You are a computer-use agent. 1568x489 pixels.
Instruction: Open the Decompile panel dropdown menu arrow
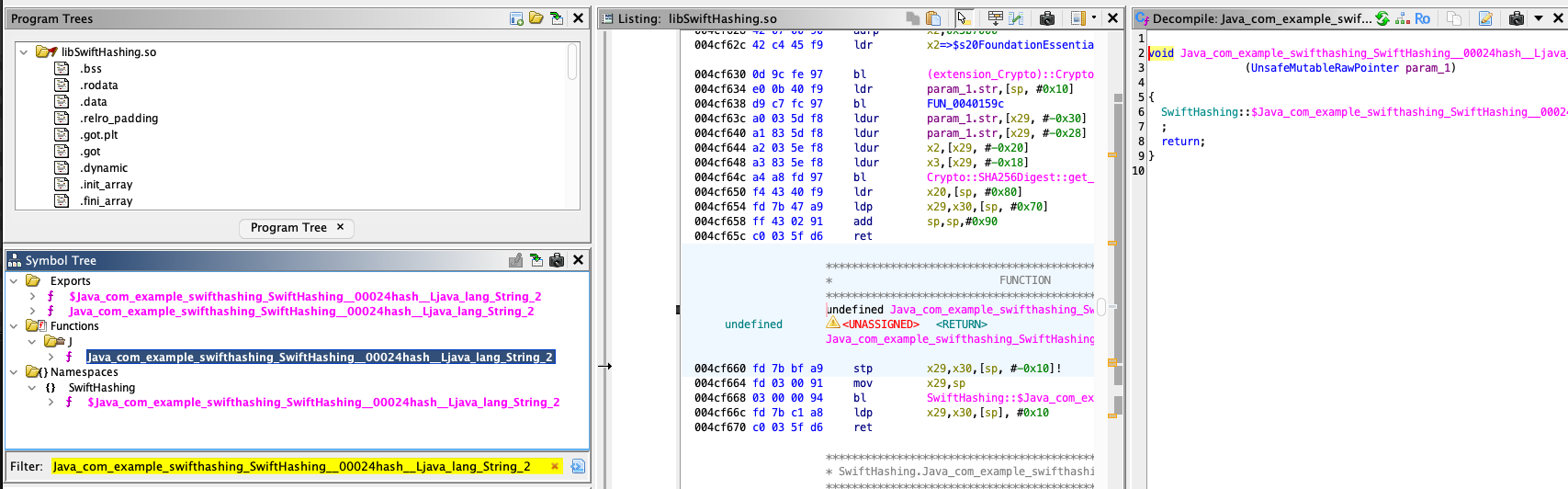(1539, 18)
